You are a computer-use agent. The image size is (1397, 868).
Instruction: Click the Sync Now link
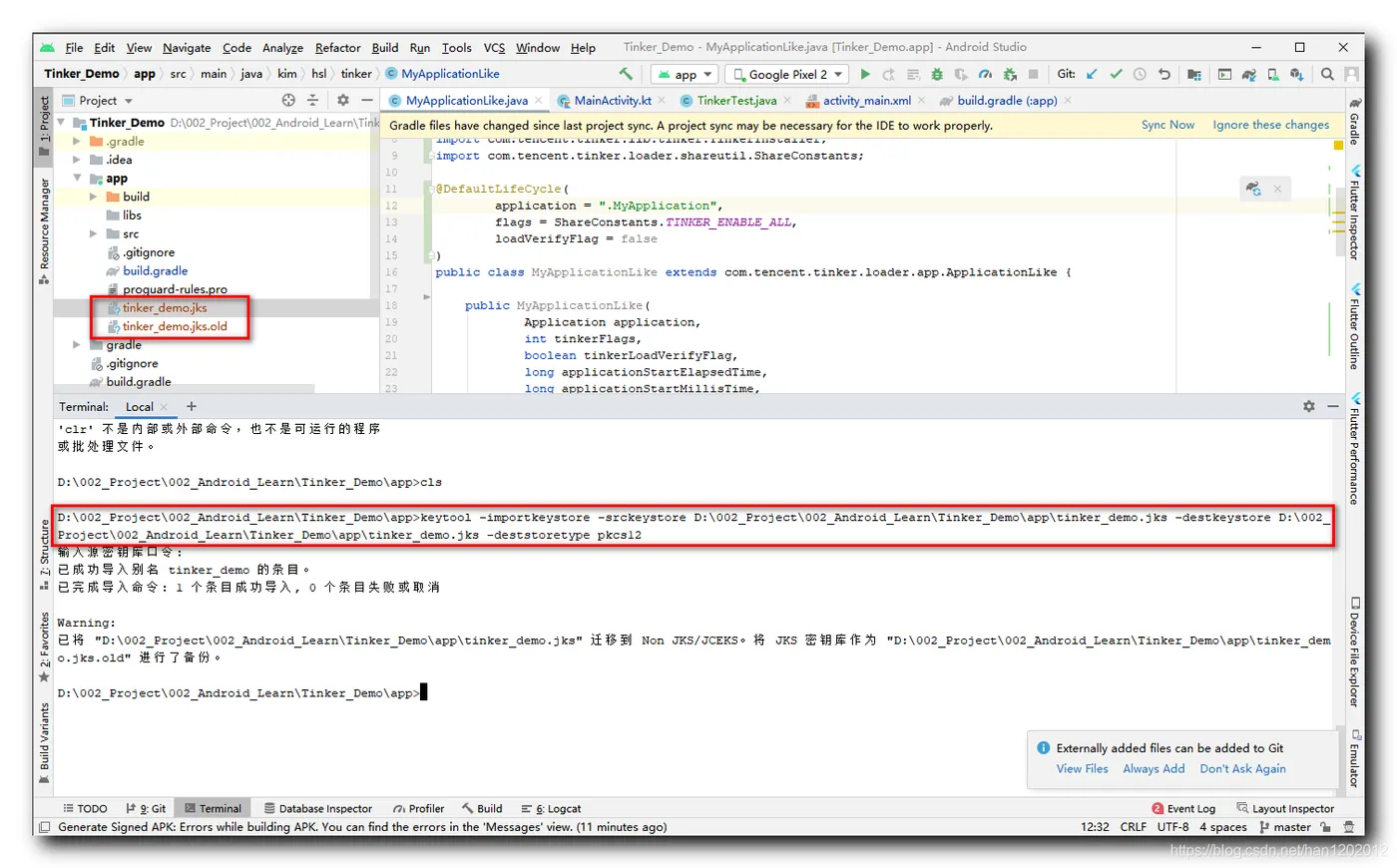1167,125
